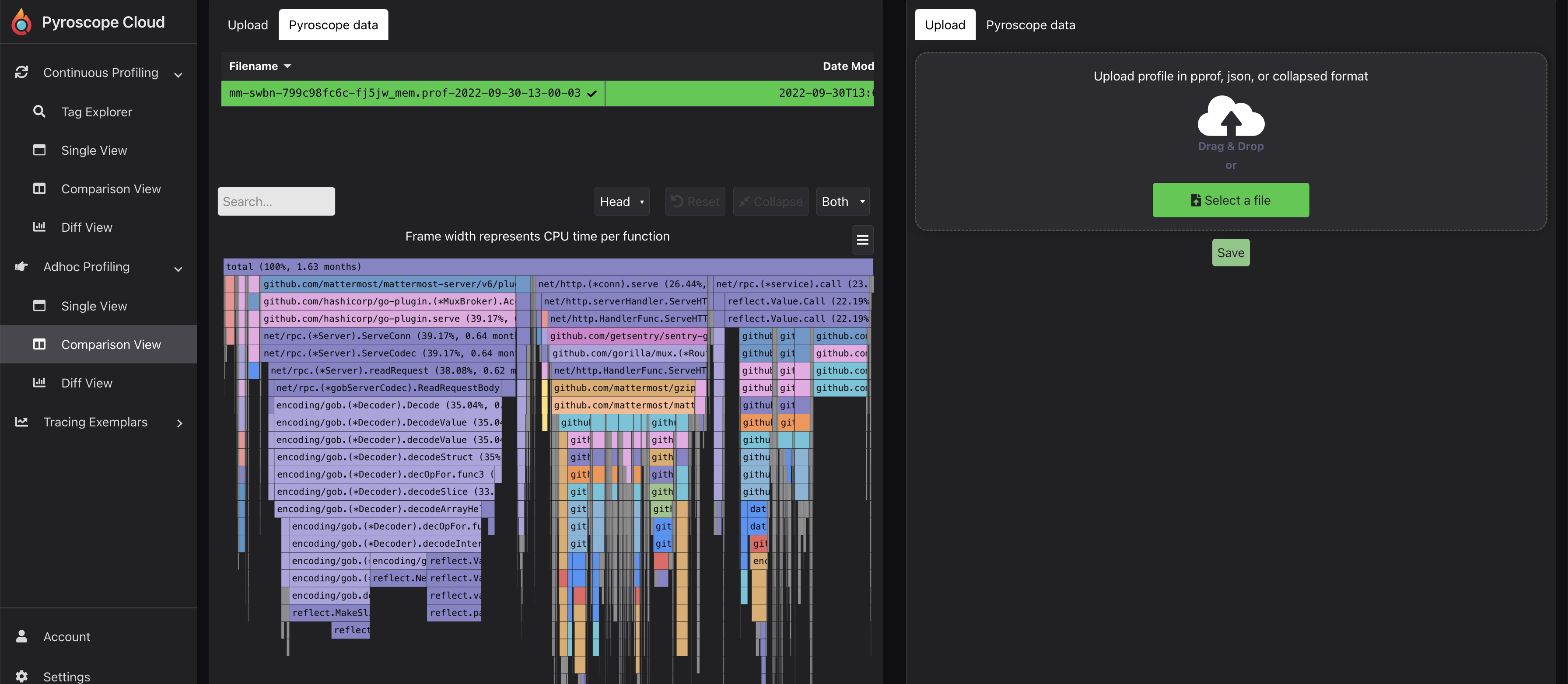
Task: Collapse the Continuous Profiling section chevron
Action: 178,75
